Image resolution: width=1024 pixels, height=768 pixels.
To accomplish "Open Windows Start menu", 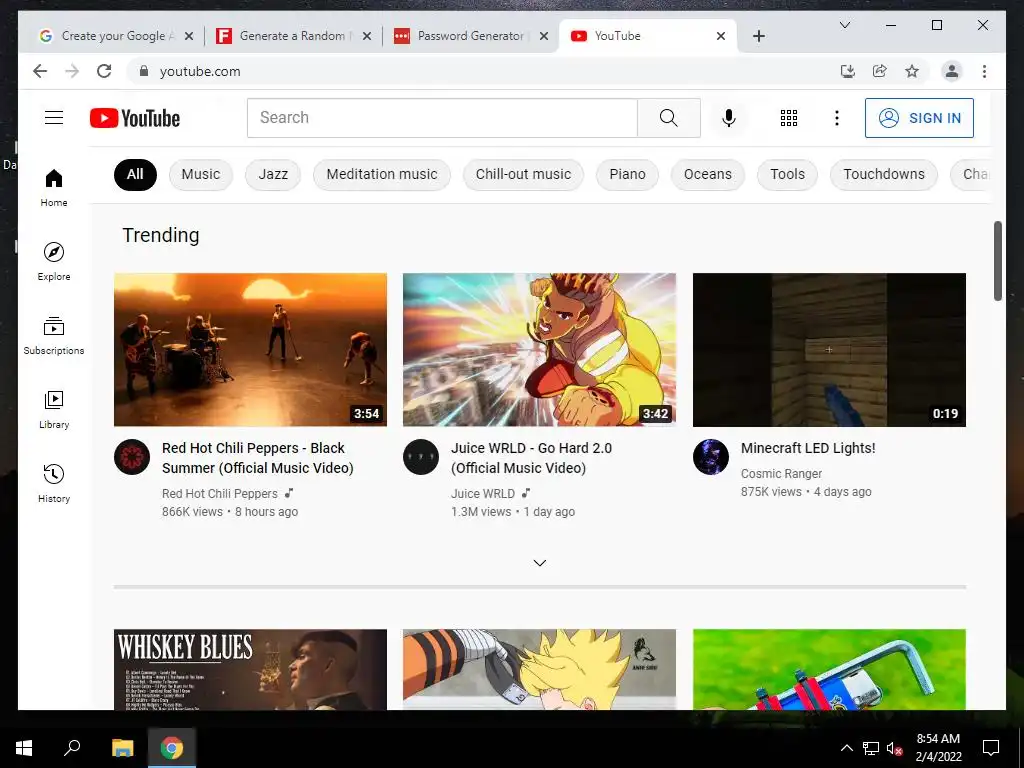I will click(x=24, y=747).
